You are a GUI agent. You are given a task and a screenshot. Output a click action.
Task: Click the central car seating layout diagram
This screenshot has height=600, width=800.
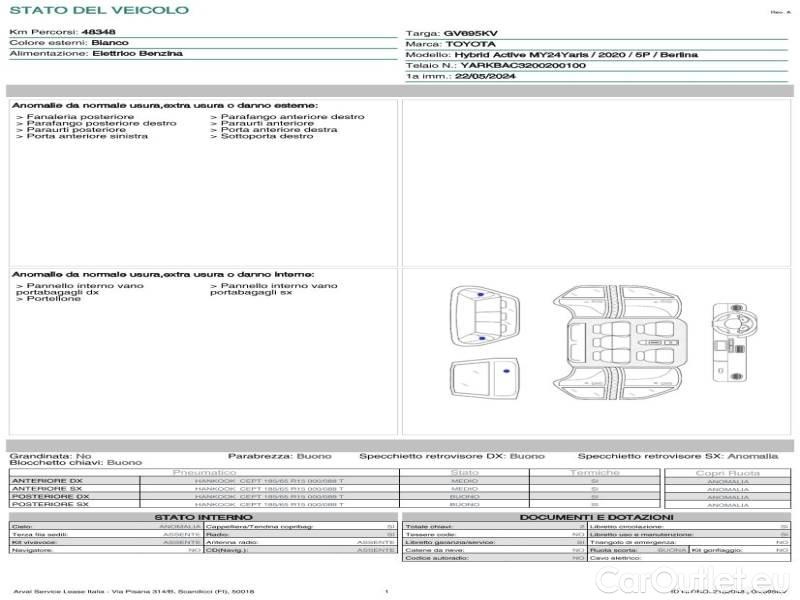pos(617,345)
